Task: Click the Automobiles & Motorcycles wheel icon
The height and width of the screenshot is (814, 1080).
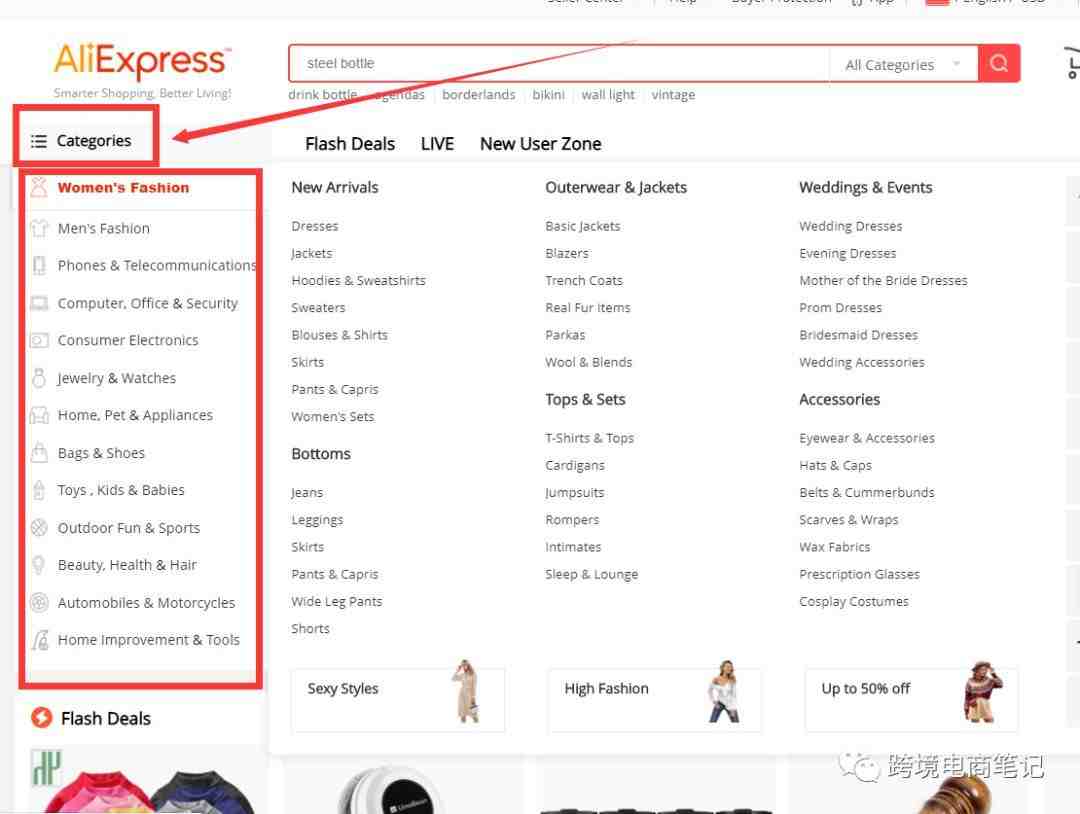Action: pyautogui.click(x=39, y=603)
